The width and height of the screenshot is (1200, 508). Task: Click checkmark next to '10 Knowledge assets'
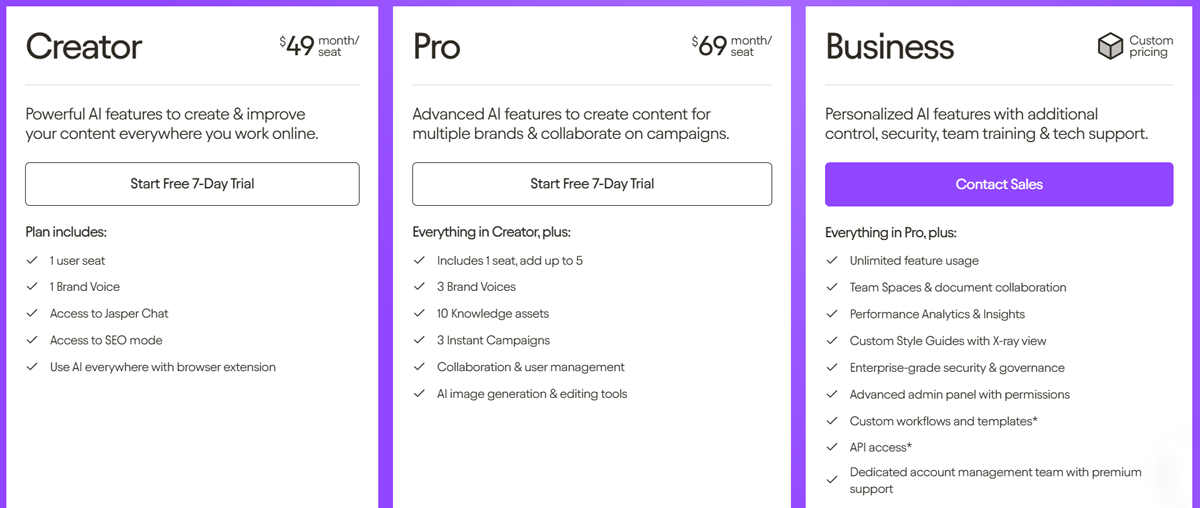coord(419,313)
